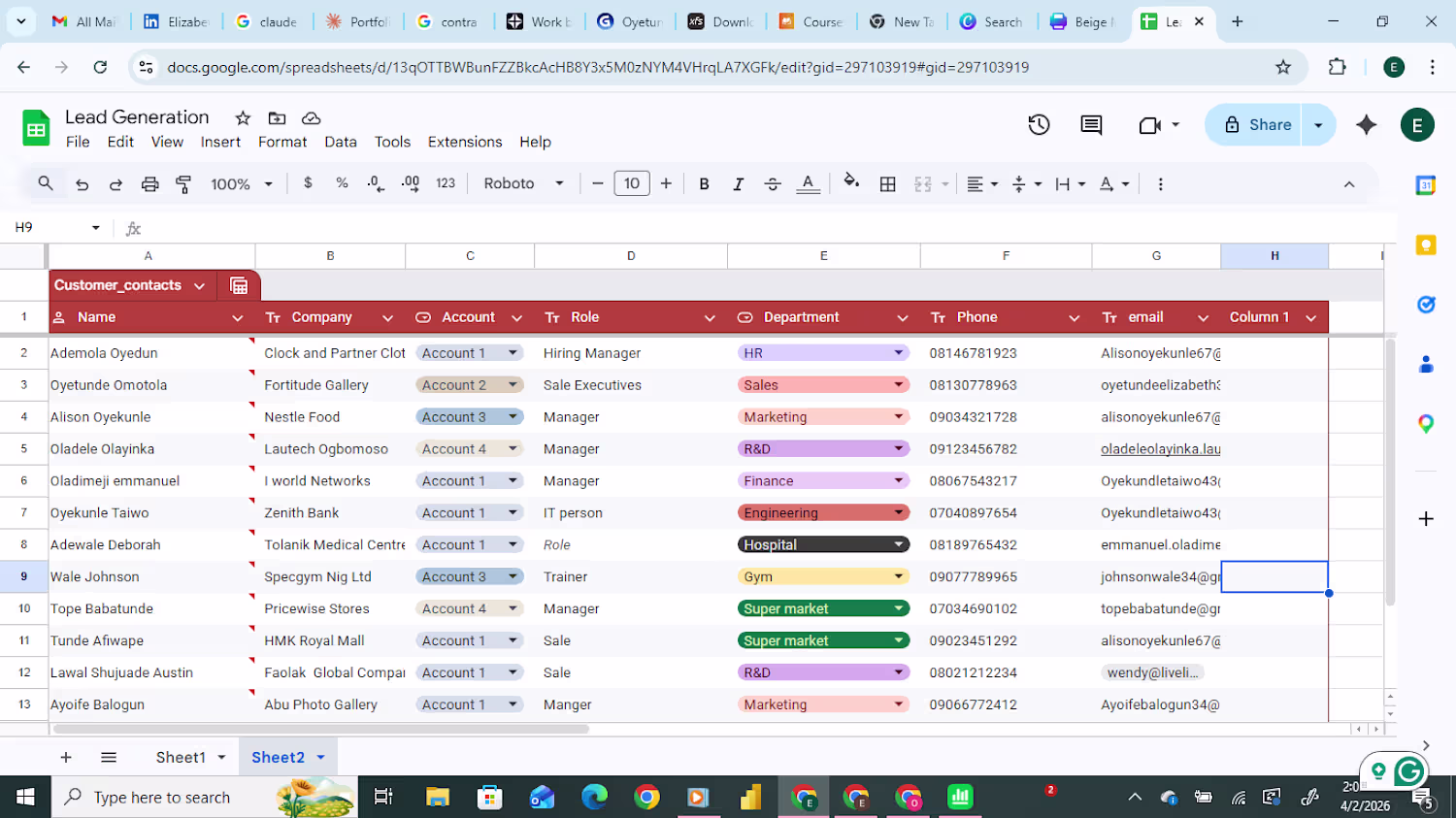The image size is (1456, 818).
Task: Open the Roboto font dropdown
Action: [523, 183]
